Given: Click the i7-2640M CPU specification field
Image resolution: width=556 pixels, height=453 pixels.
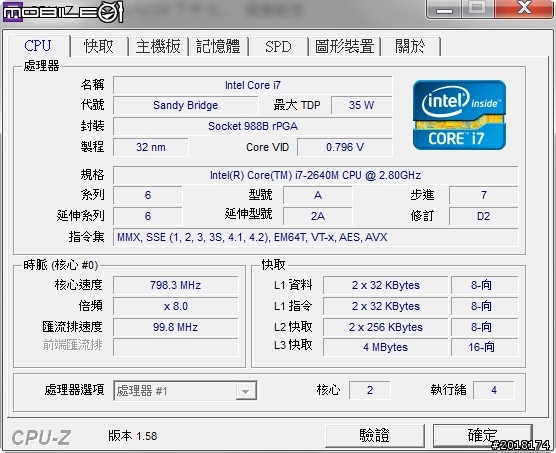Looking at the screenshot, I should click(x=315, y=175).
